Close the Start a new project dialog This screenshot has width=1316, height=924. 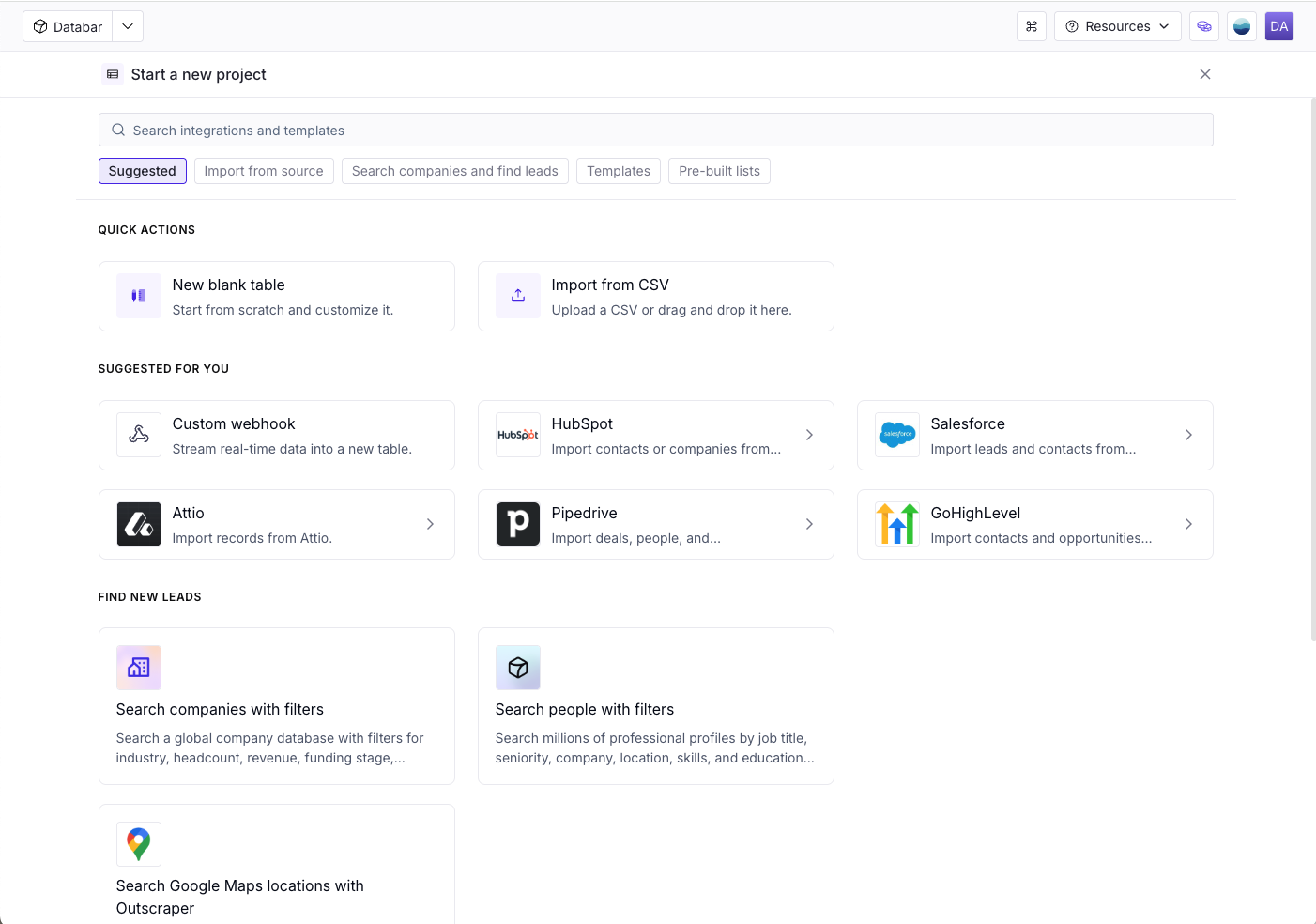[1205, 74]
